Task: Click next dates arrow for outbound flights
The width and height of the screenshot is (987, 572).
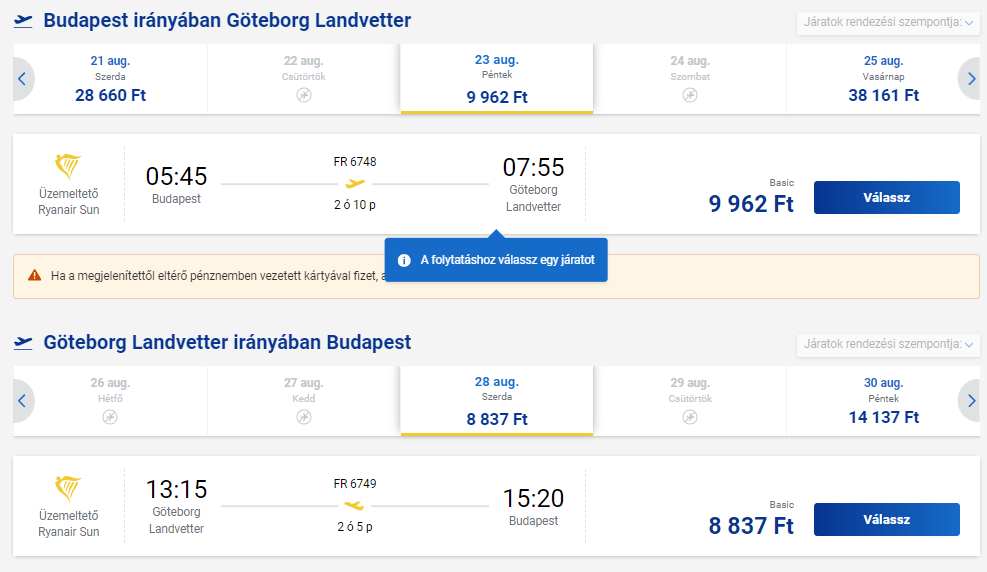Action: pyautogui.click(x=970, y=79)
